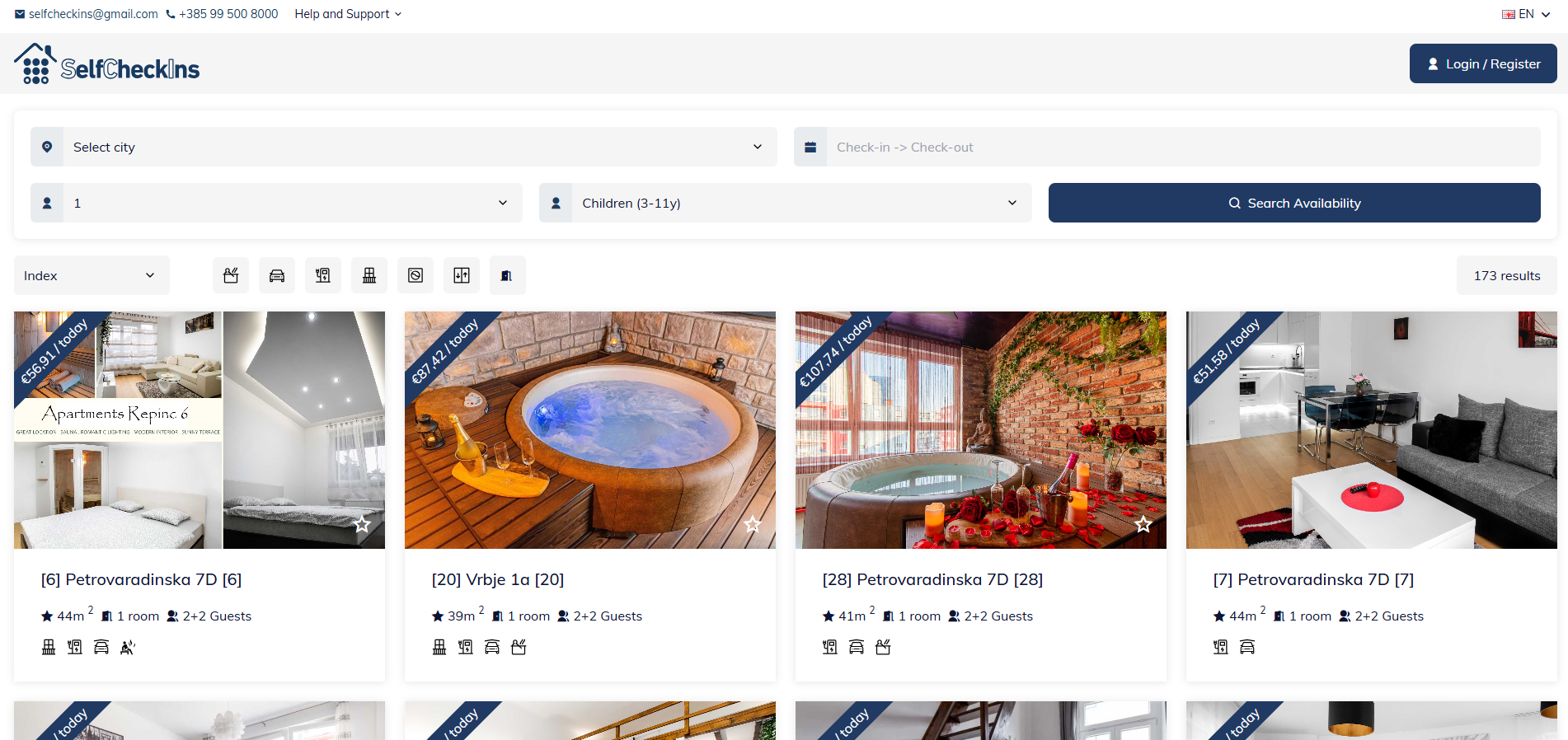Expand the Children (3-11y) dropdown
Screen dimensions: 1568x740
(x=785, y=203)
